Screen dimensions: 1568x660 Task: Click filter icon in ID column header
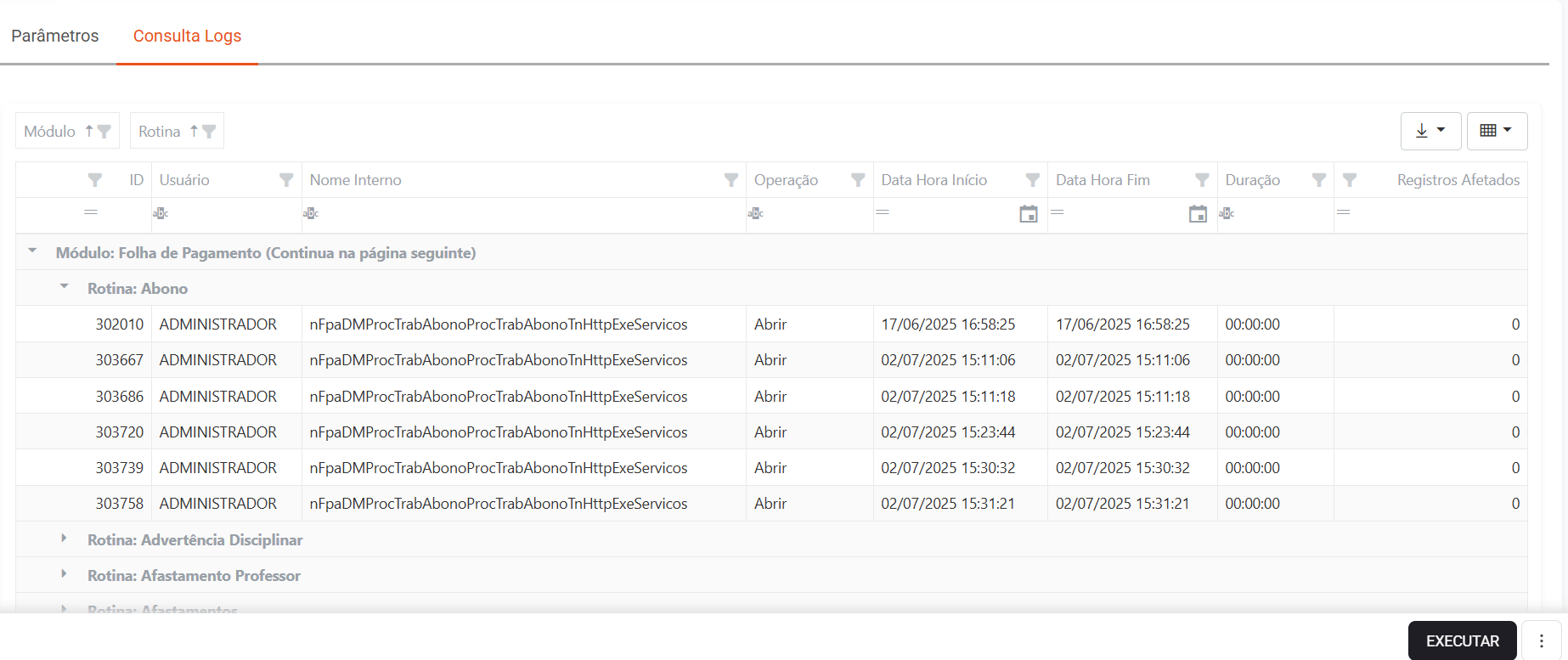[x=95, y=180]
